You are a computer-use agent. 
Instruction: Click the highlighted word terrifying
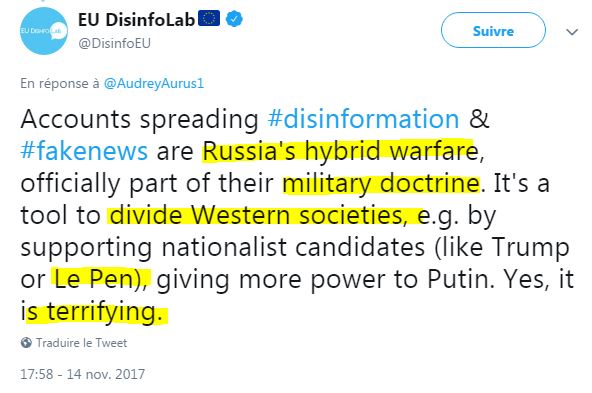[101, 312]
